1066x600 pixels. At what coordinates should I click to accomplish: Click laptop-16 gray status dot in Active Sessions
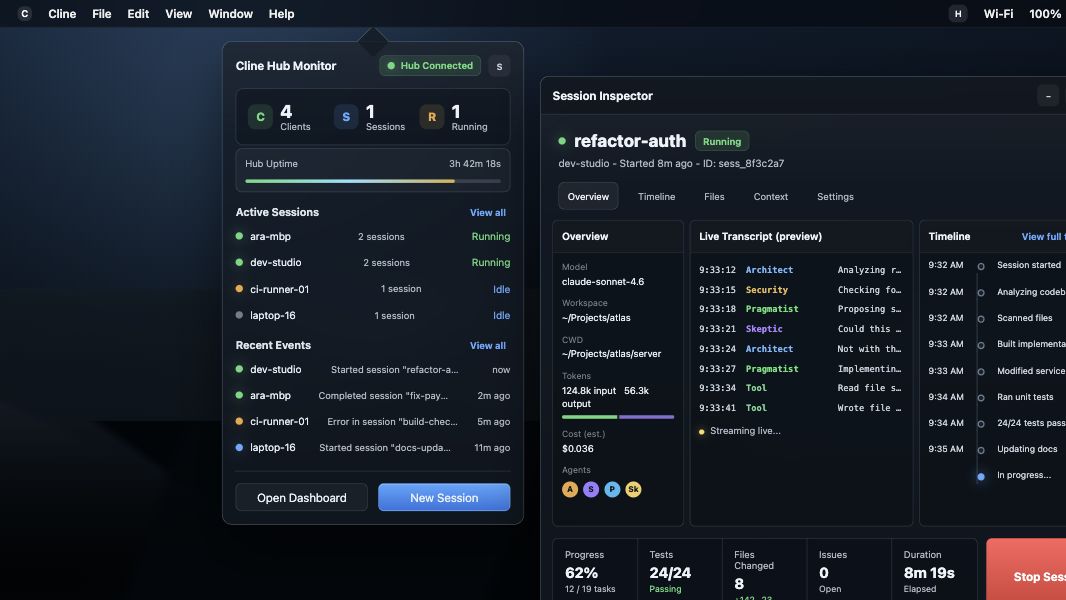tap(239, 315)
